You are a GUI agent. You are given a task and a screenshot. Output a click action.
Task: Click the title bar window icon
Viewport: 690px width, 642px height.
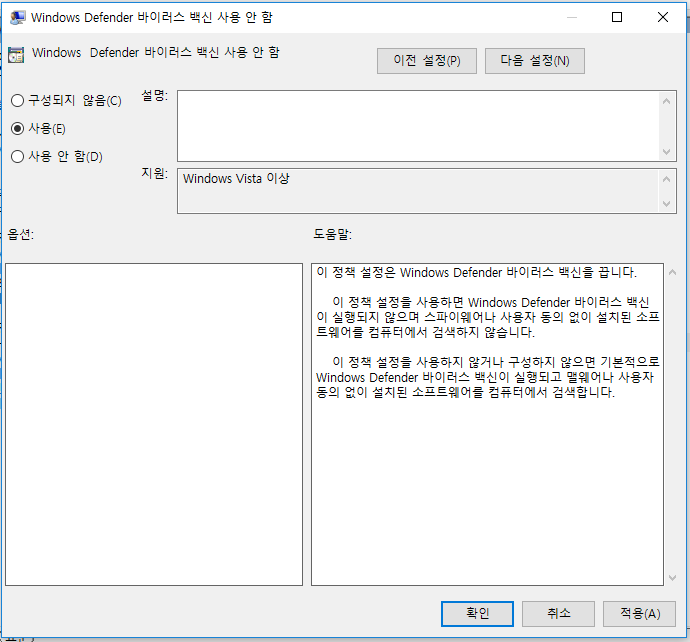(x=18, y=18)
